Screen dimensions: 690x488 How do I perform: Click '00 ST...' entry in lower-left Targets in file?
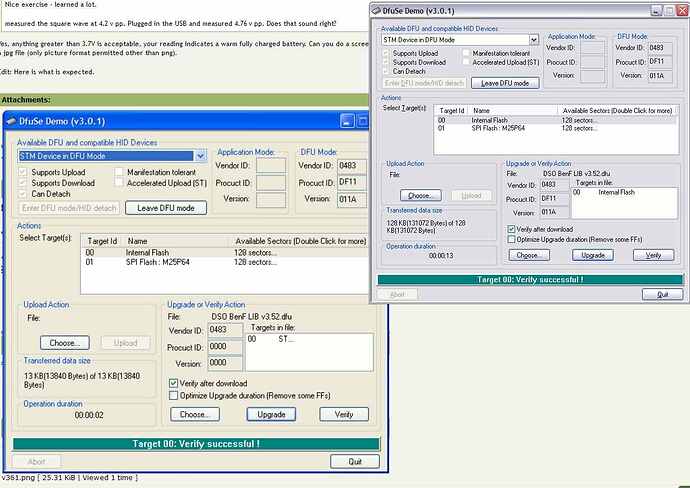pyautogui.click(x=271, y=339)
